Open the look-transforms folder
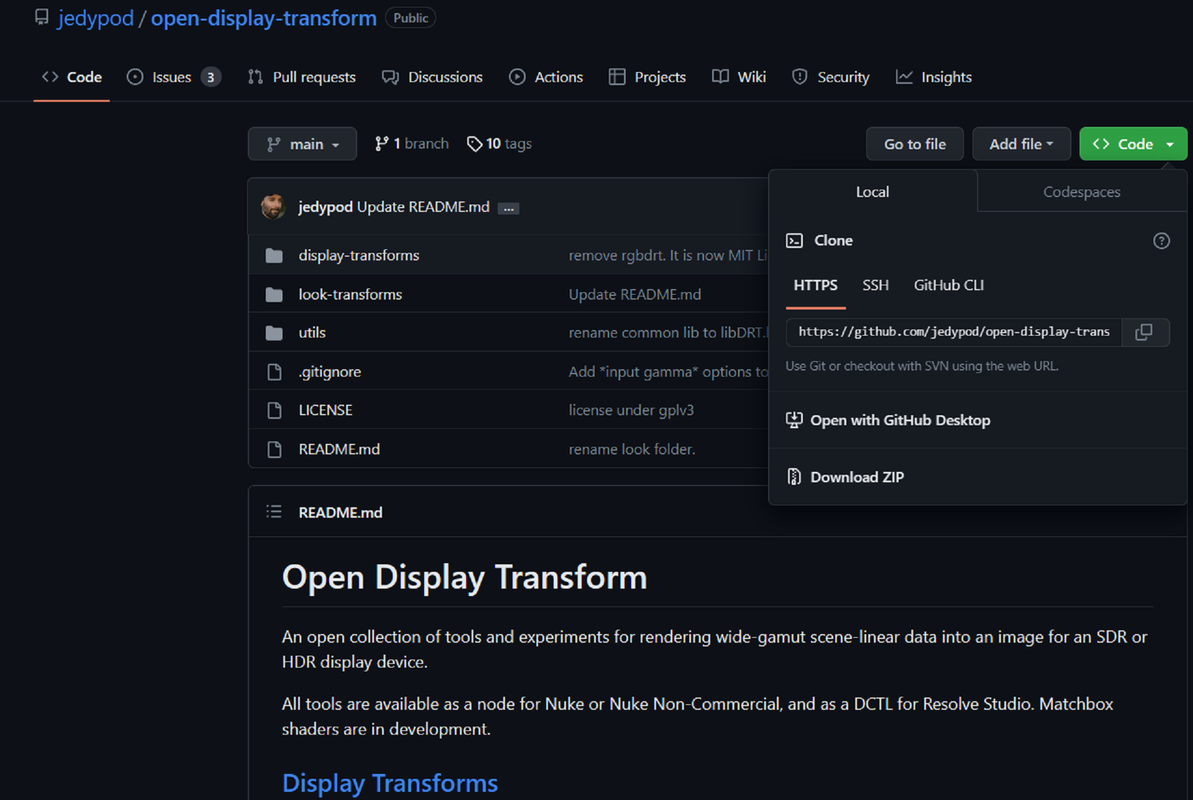This screenshot has width=1193, height=800. point(350,295)
